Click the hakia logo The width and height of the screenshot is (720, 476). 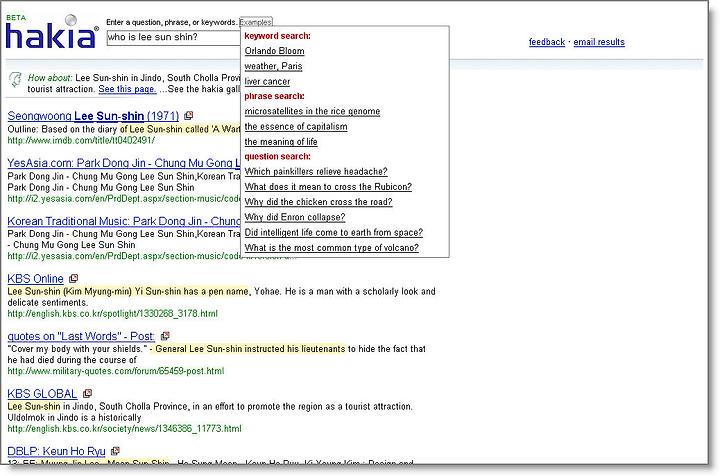coord(51,33)
